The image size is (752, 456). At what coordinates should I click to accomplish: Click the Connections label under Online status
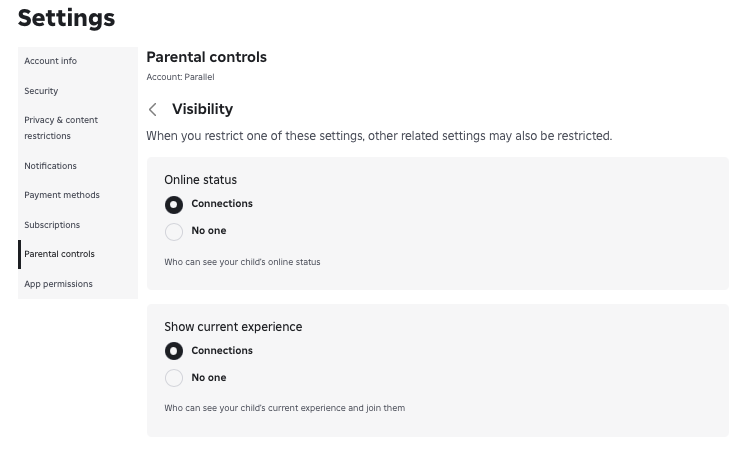coord(222,204)
